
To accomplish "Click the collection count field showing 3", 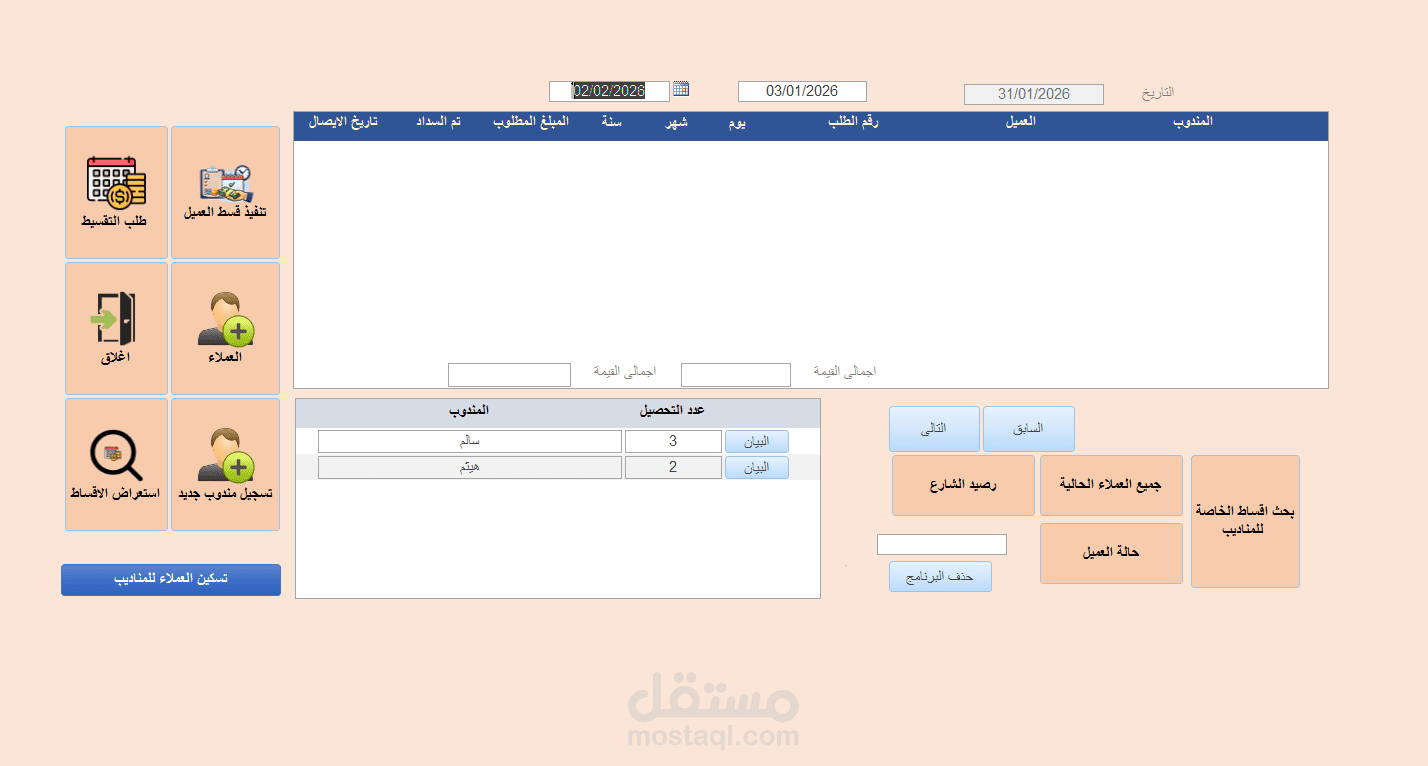I will point(673,441).
